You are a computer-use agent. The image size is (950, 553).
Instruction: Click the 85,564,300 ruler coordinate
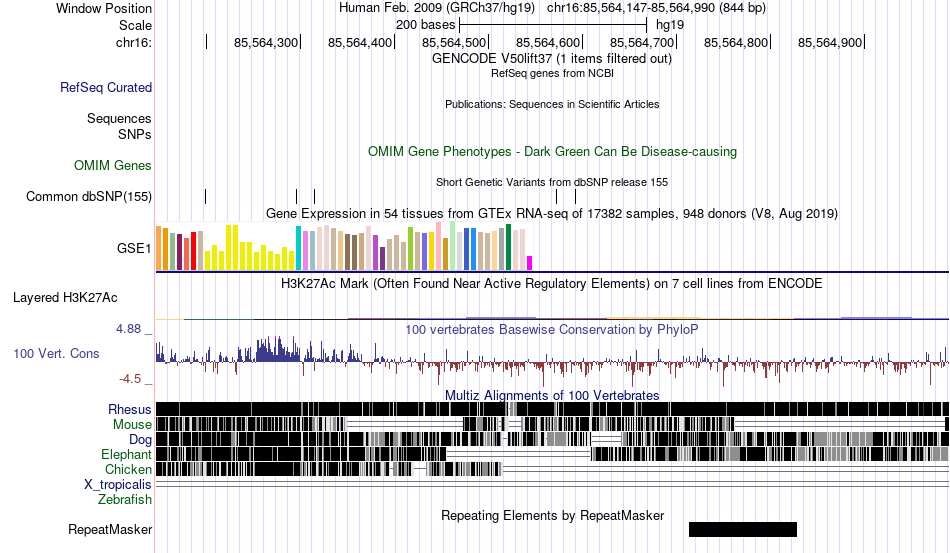click(266, 42)
